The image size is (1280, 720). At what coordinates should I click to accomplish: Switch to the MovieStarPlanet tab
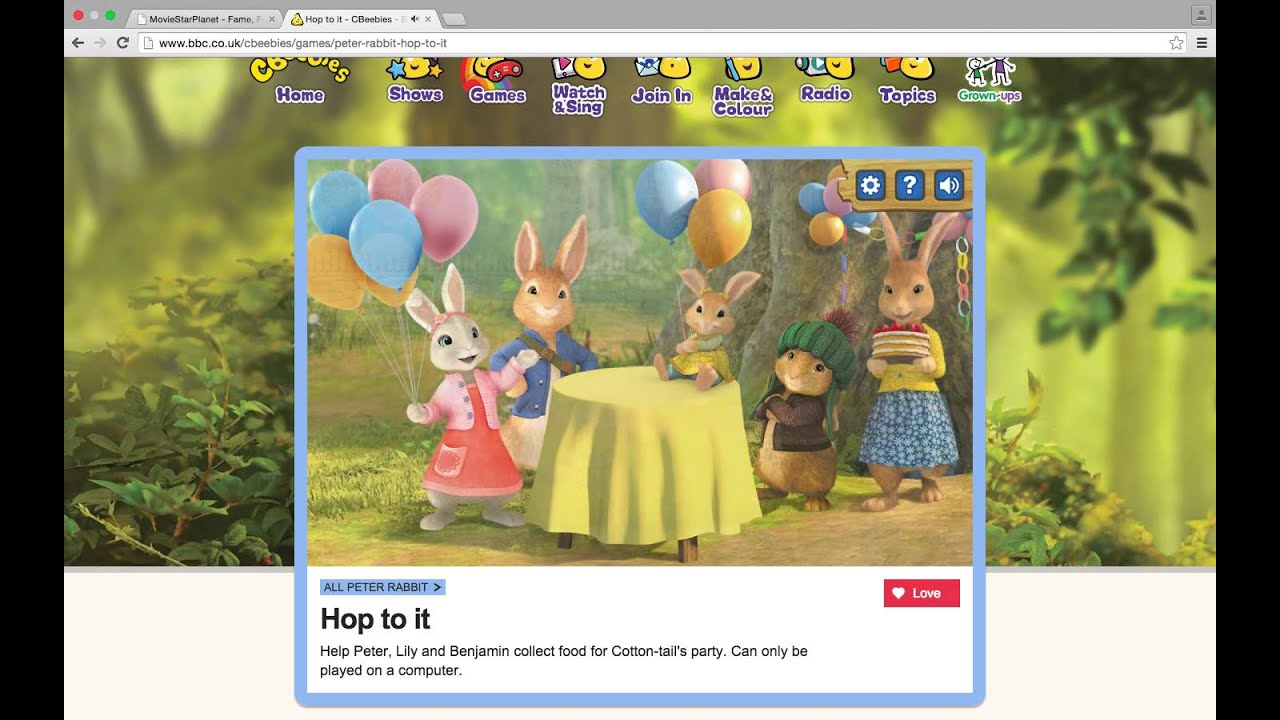205,19
